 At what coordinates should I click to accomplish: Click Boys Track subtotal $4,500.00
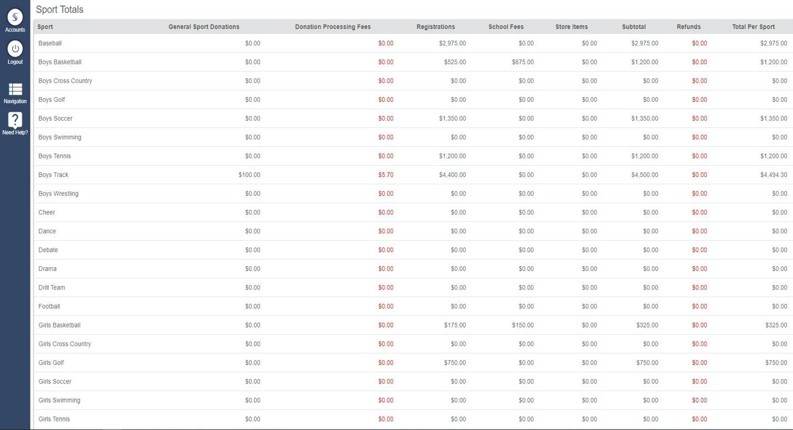pos(645,175)
